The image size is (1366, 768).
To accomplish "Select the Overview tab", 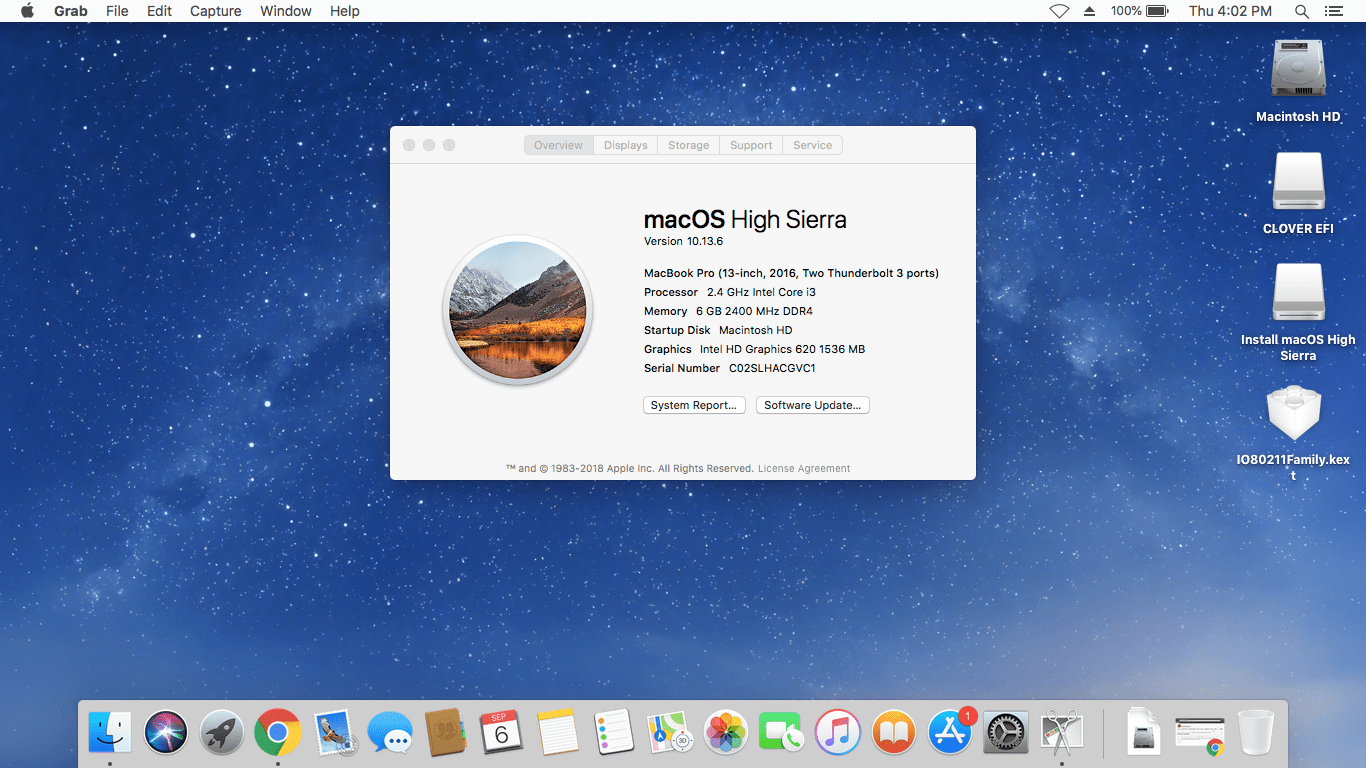I will (x=558, y=145).
